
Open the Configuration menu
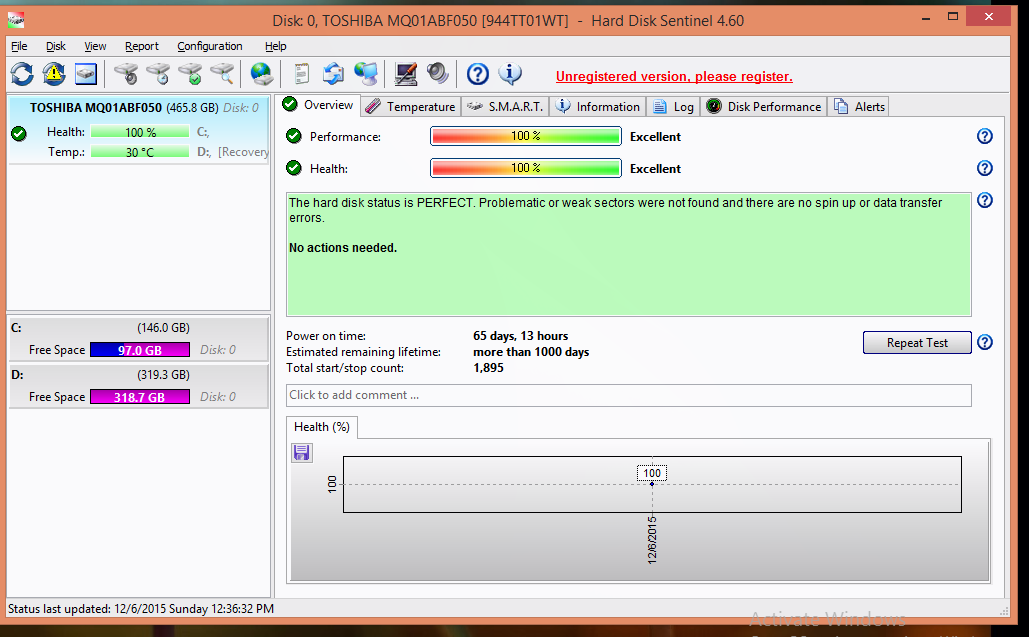[209, 46]
